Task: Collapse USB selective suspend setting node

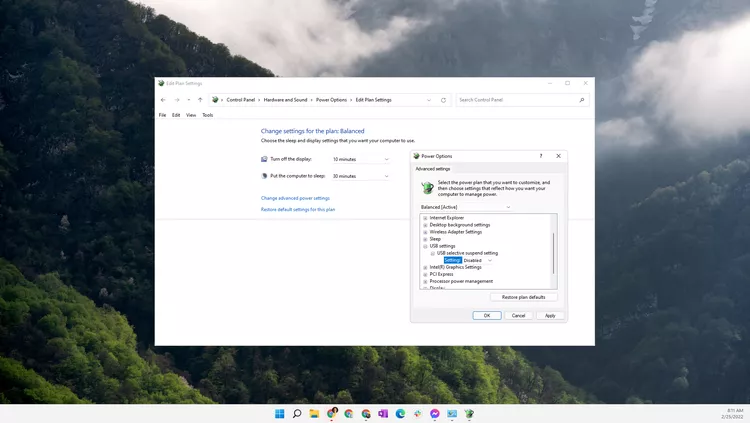Action: pos(432,253)
